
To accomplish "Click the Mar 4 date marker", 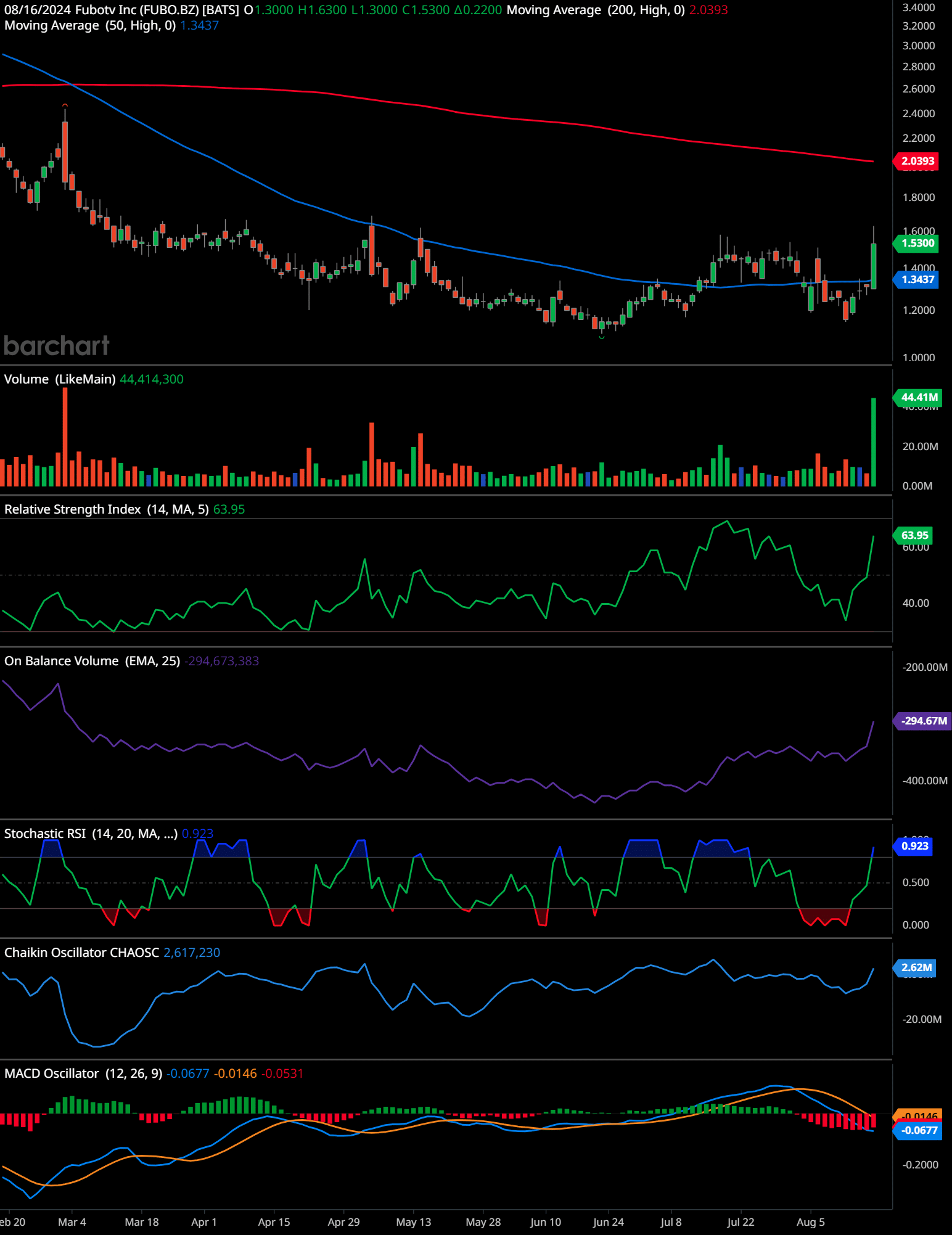I will pos(72,1222).
